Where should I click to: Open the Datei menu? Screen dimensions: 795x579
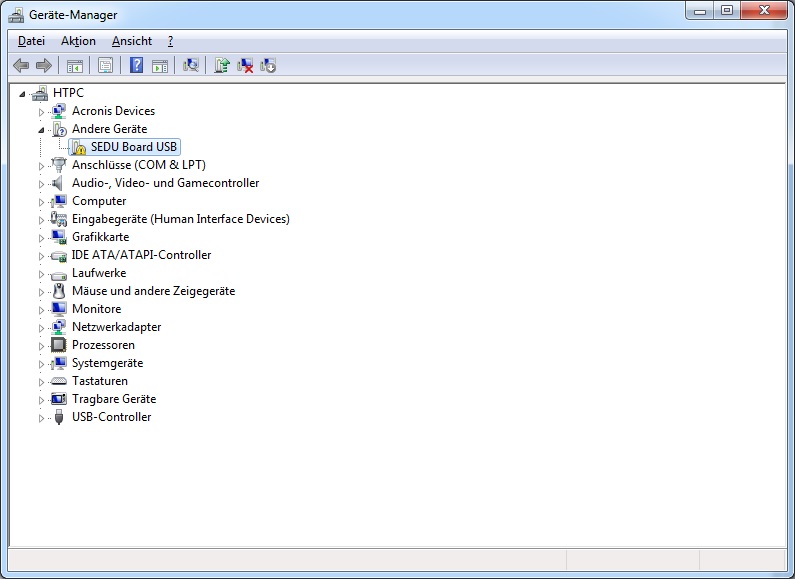(x=31, y=41)
